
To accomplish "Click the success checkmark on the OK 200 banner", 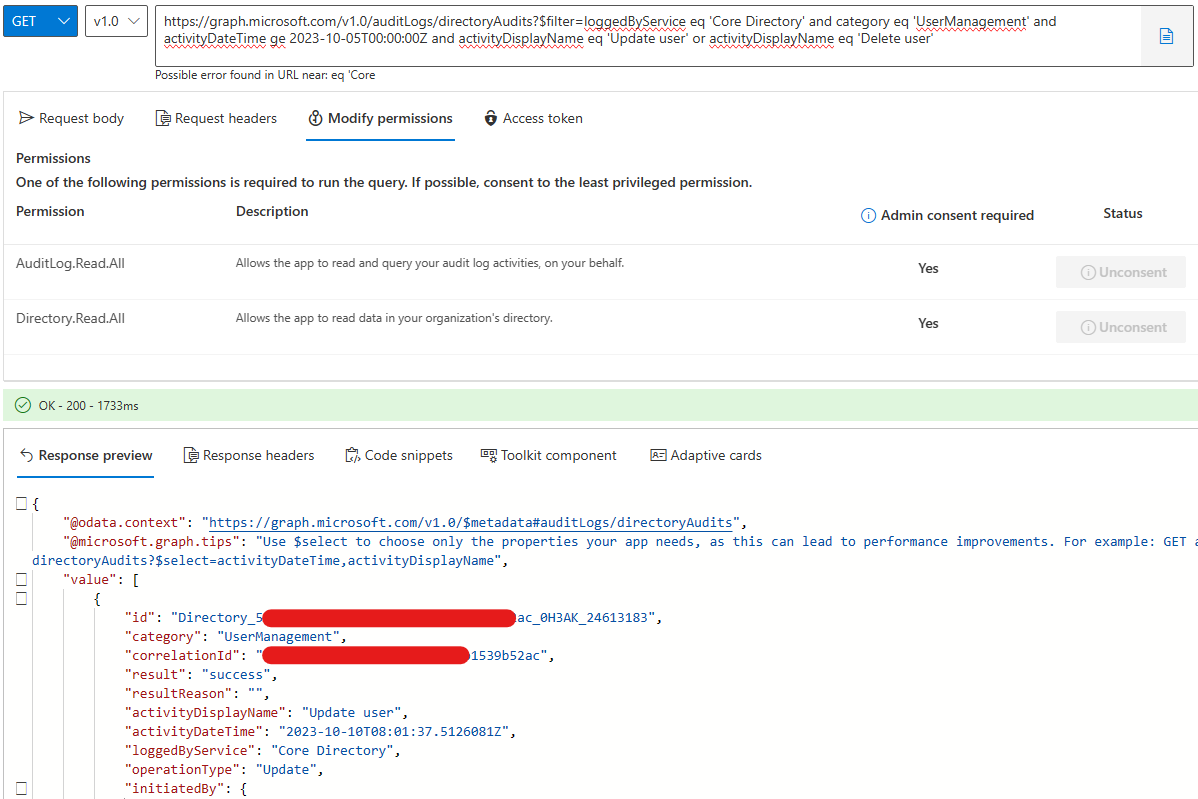I will coord(22,405).
